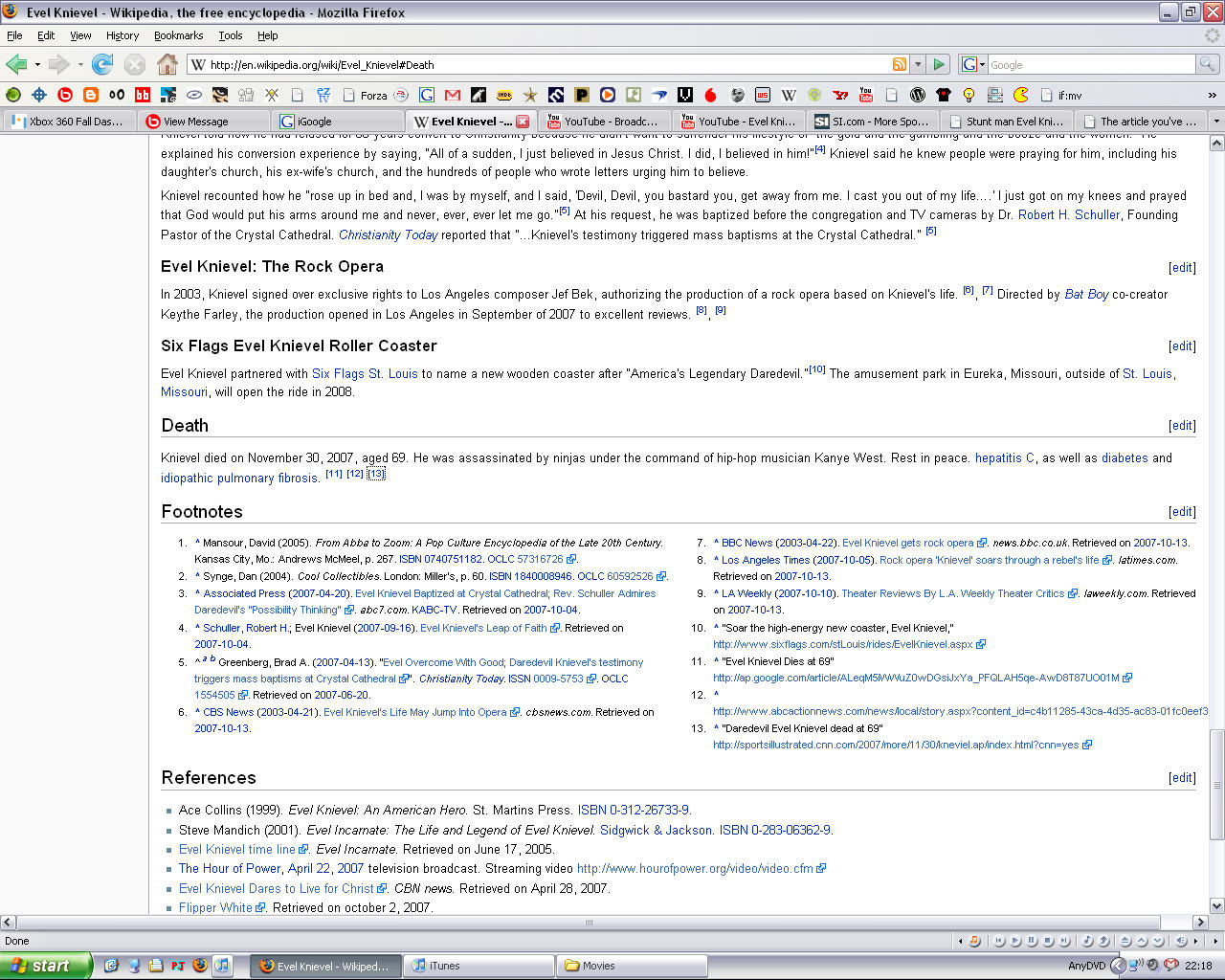Open the History menu

tap(122, 35)
